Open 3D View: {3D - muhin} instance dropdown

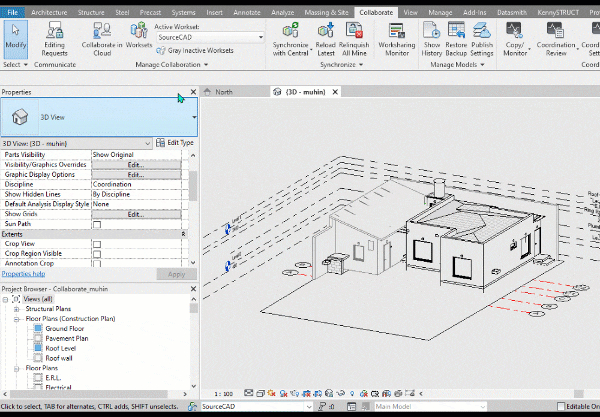coord(147,143)
